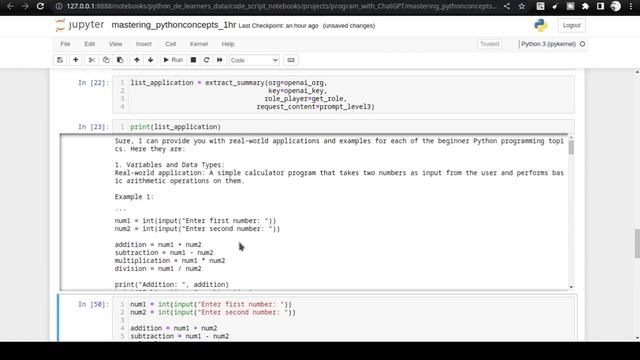Open the Edit menu
The image size is (640, 360).
(90, 44)
